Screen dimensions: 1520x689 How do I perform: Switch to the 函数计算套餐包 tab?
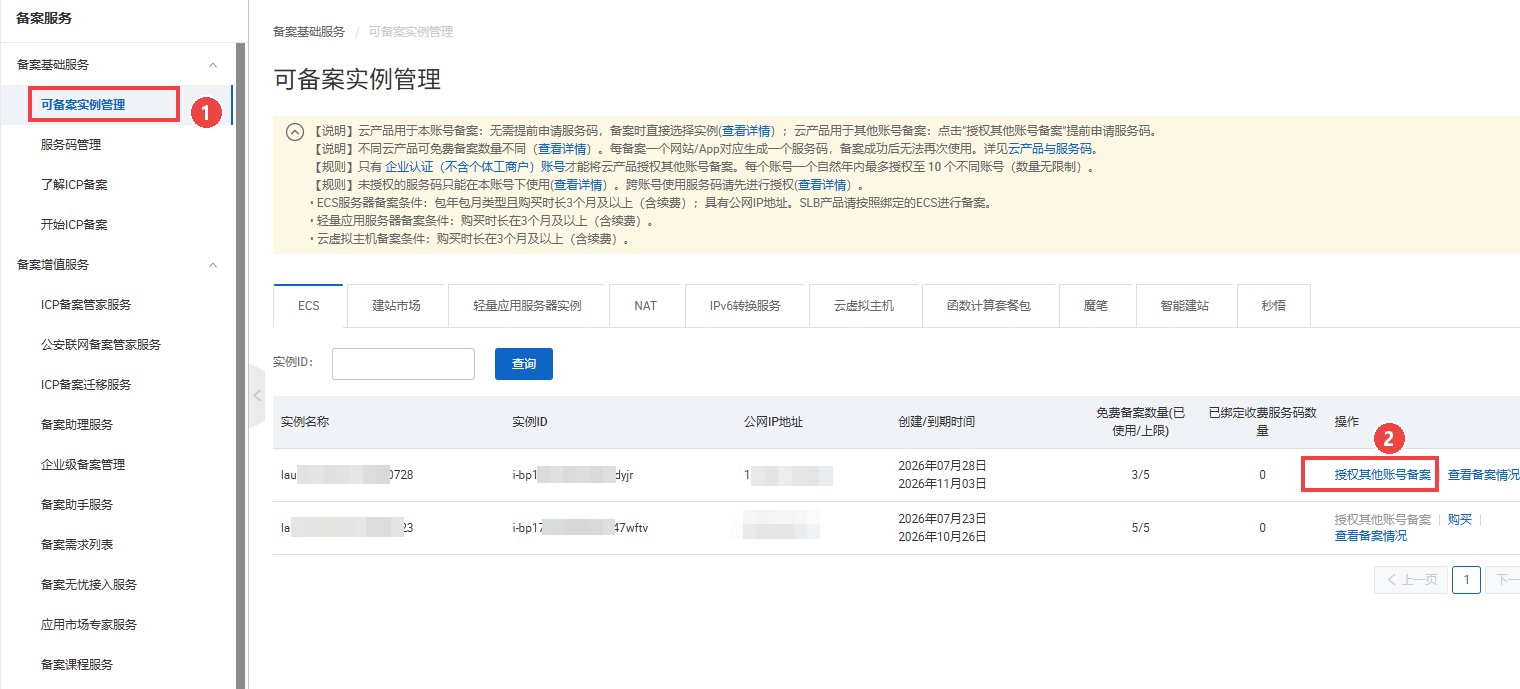pyautogui.click(x=989, y=306)
